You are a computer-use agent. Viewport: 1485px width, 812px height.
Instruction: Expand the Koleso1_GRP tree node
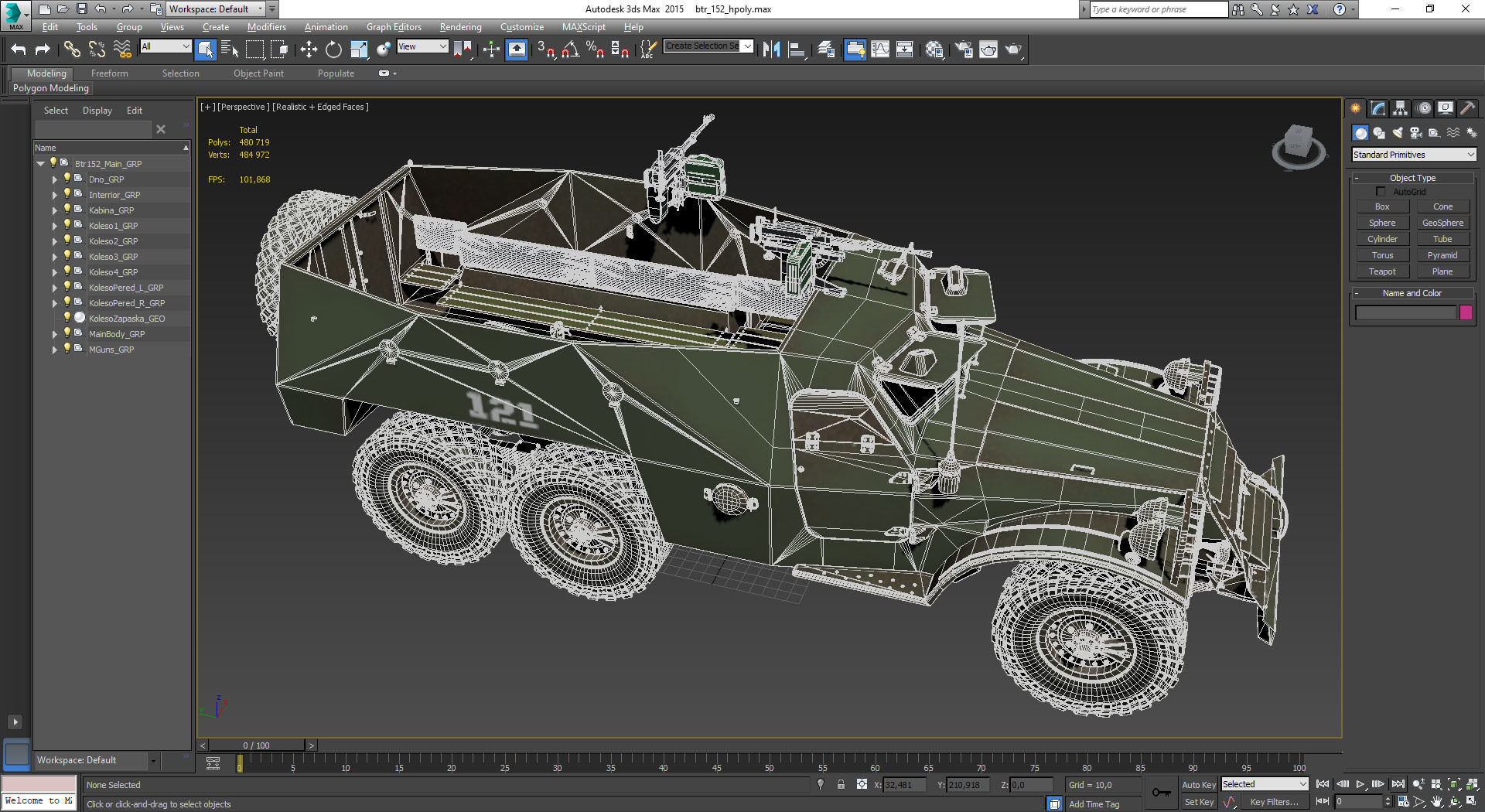pyautogui.click(x=55, y=226)
